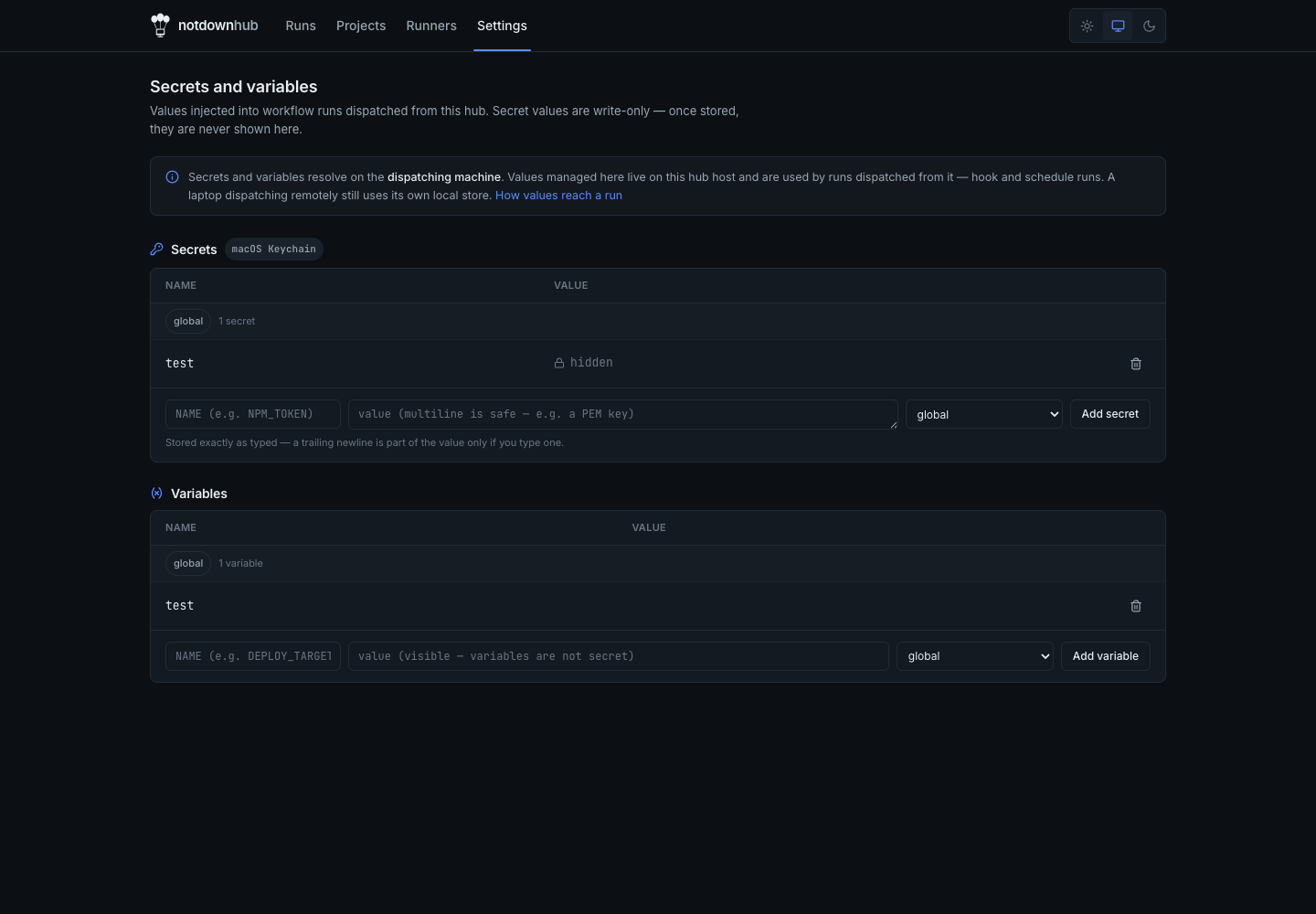Open the Runs tab
The image size is (1316, 914).
click(301, 26)
